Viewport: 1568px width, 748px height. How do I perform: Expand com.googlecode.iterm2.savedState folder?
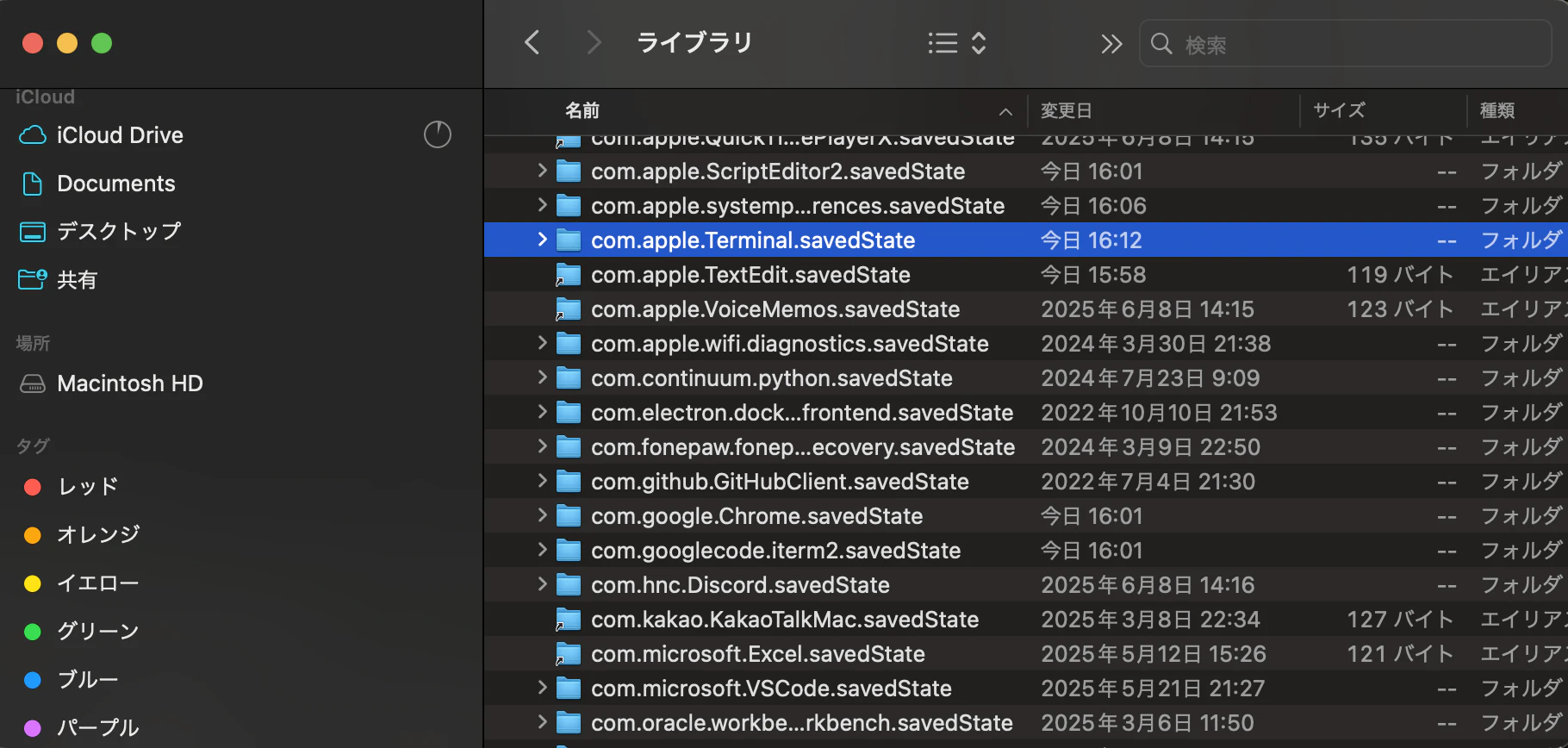click(x=542, y=550)
